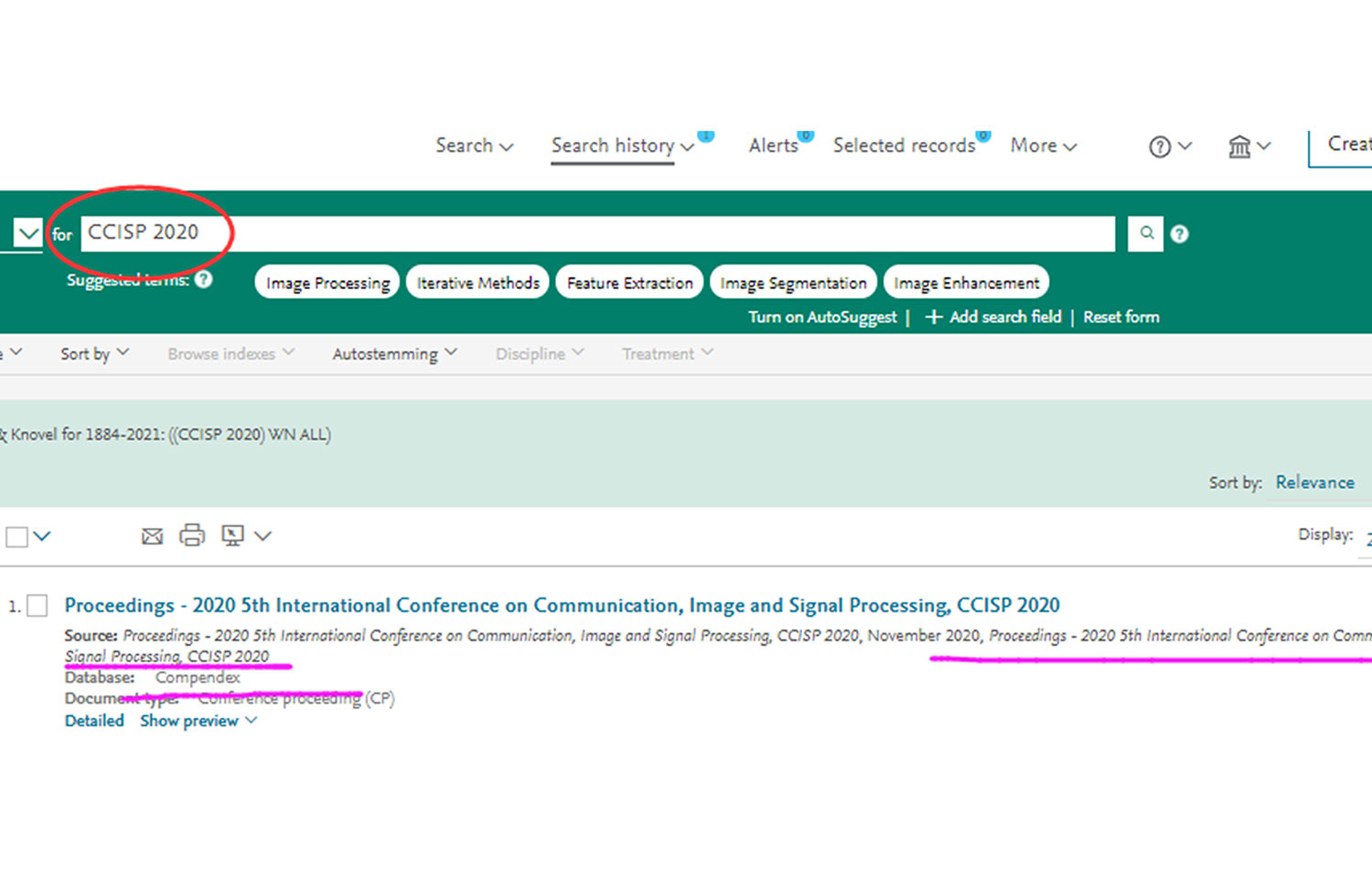Select the Image Processing suggested term
This screenshot has height=883, width=1372.
tap(327, 283)
